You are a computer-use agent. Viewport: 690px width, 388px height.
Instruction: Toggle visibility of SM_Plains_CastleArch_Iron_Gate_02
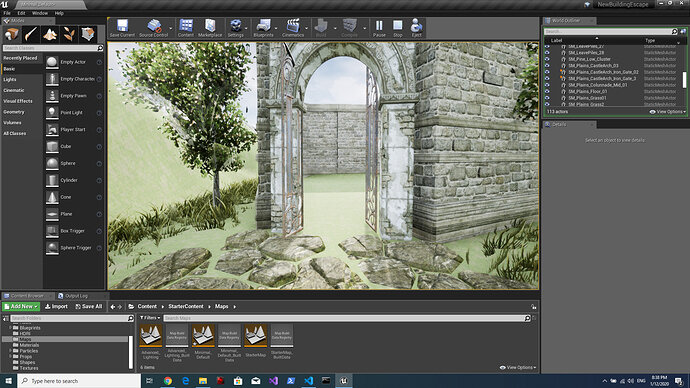[x=547, y=72]
